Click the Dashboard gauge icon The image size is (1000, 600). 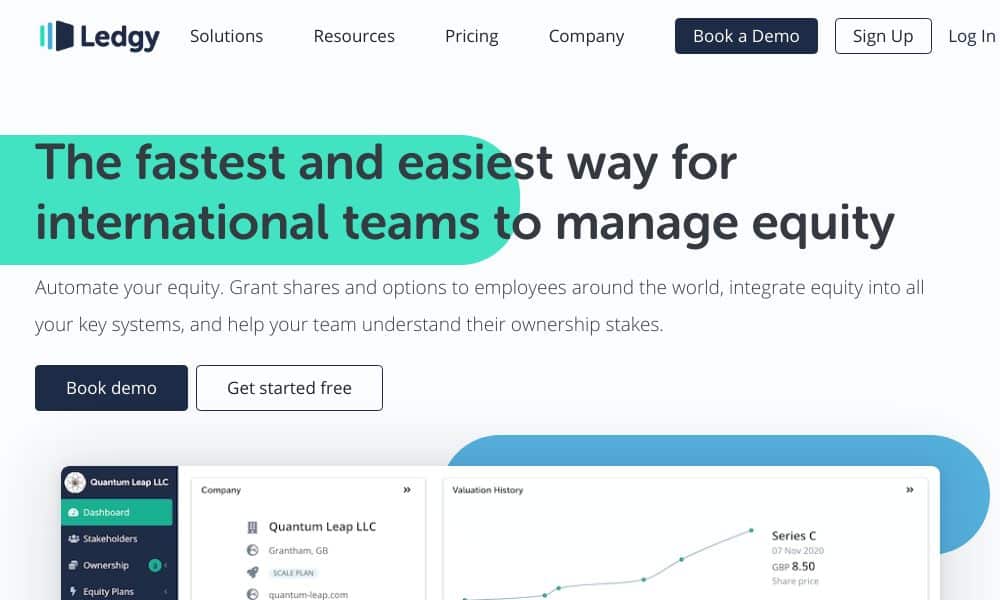click(x=73, y=512)
